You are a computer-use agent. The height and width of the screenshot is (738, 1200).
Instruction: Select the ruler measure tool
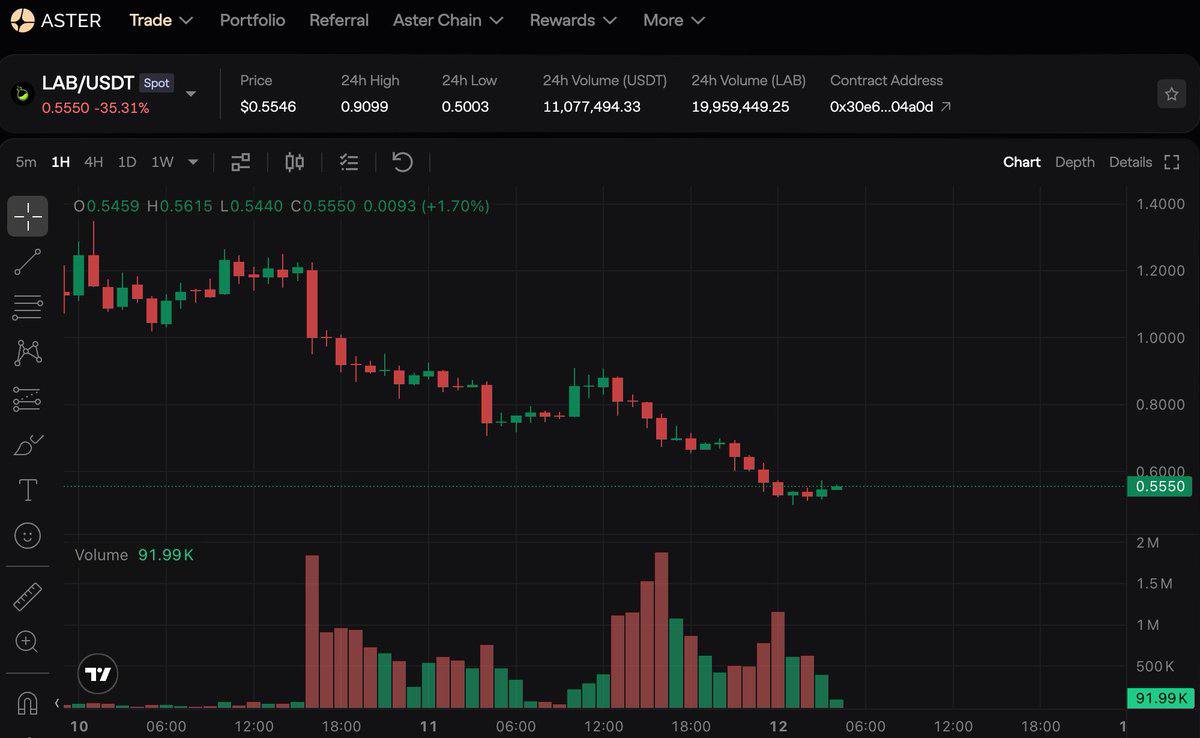coord(28,597)
